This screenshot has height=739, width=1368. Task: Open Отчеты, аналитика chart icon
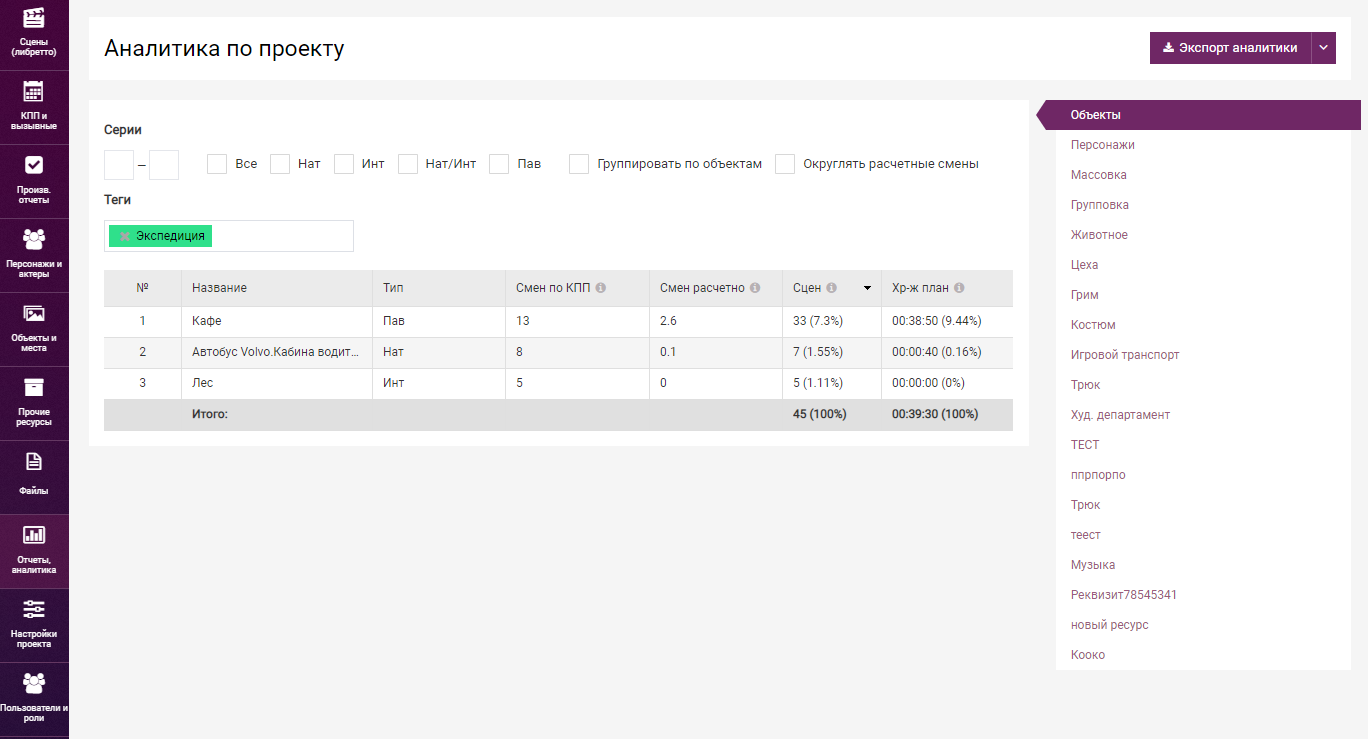click(x=34, y=535)
